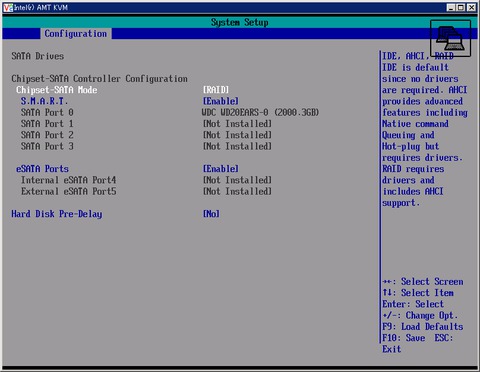Click SATA Port 3 label
This screenshot has width=480, height=372.
pos(47,146)
